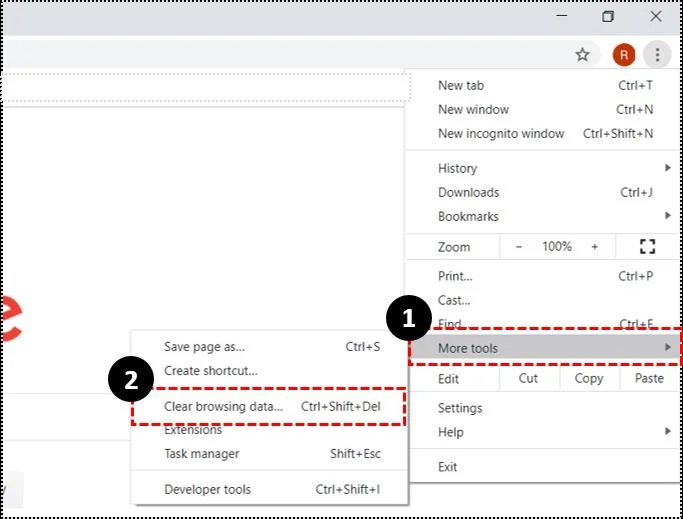Open Settings from the Chrome menu

point(544,408)
